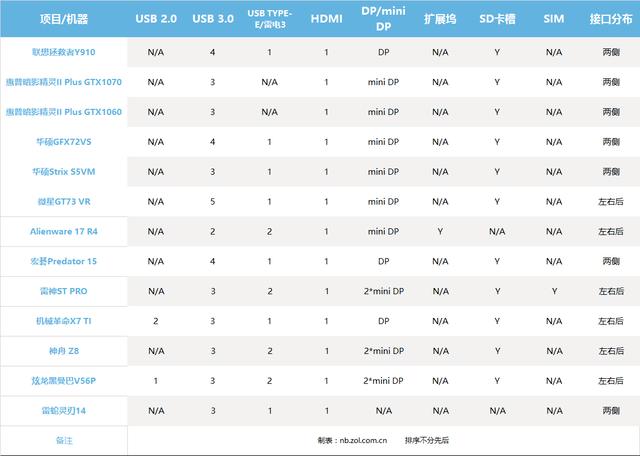This screenshot has width=640, height=456.
Task: Click 雷电3 column value 2 for 神舟 Z8
Action: click(269, 351)
